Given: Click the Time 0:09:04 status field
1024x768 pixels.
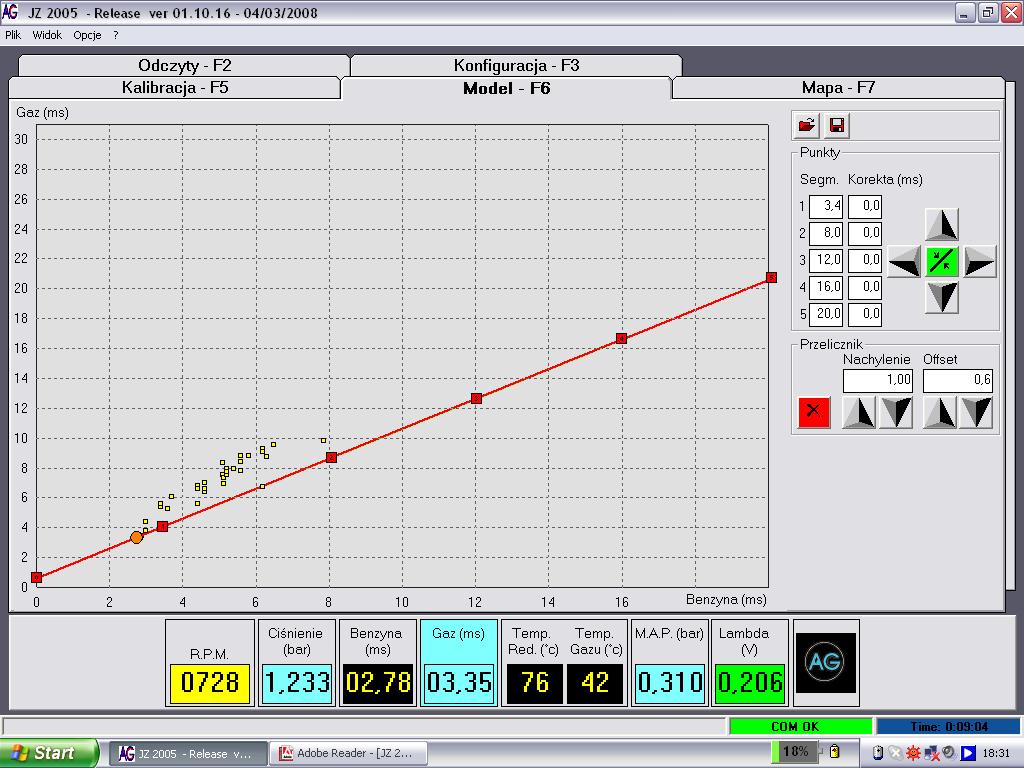Looking at the screenshot, I should pos(949,726).
